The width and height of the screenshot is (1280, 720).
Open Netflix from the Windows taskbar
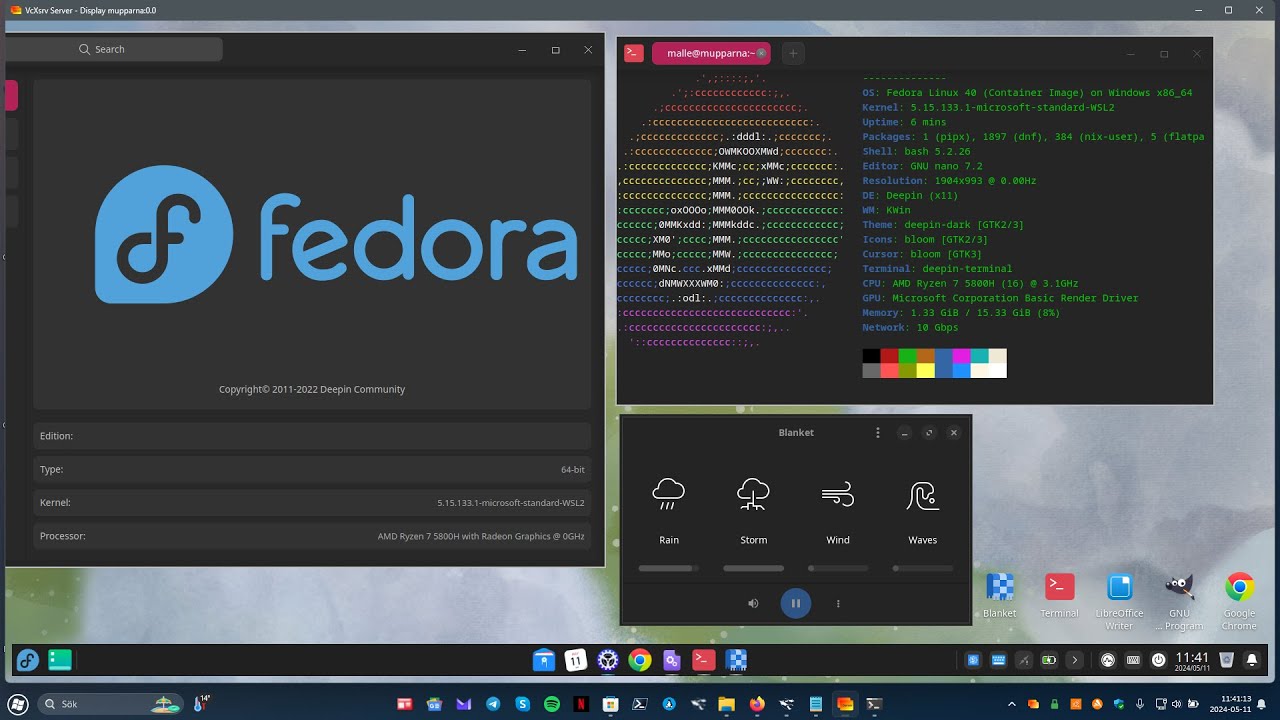(x=581, y=704)
